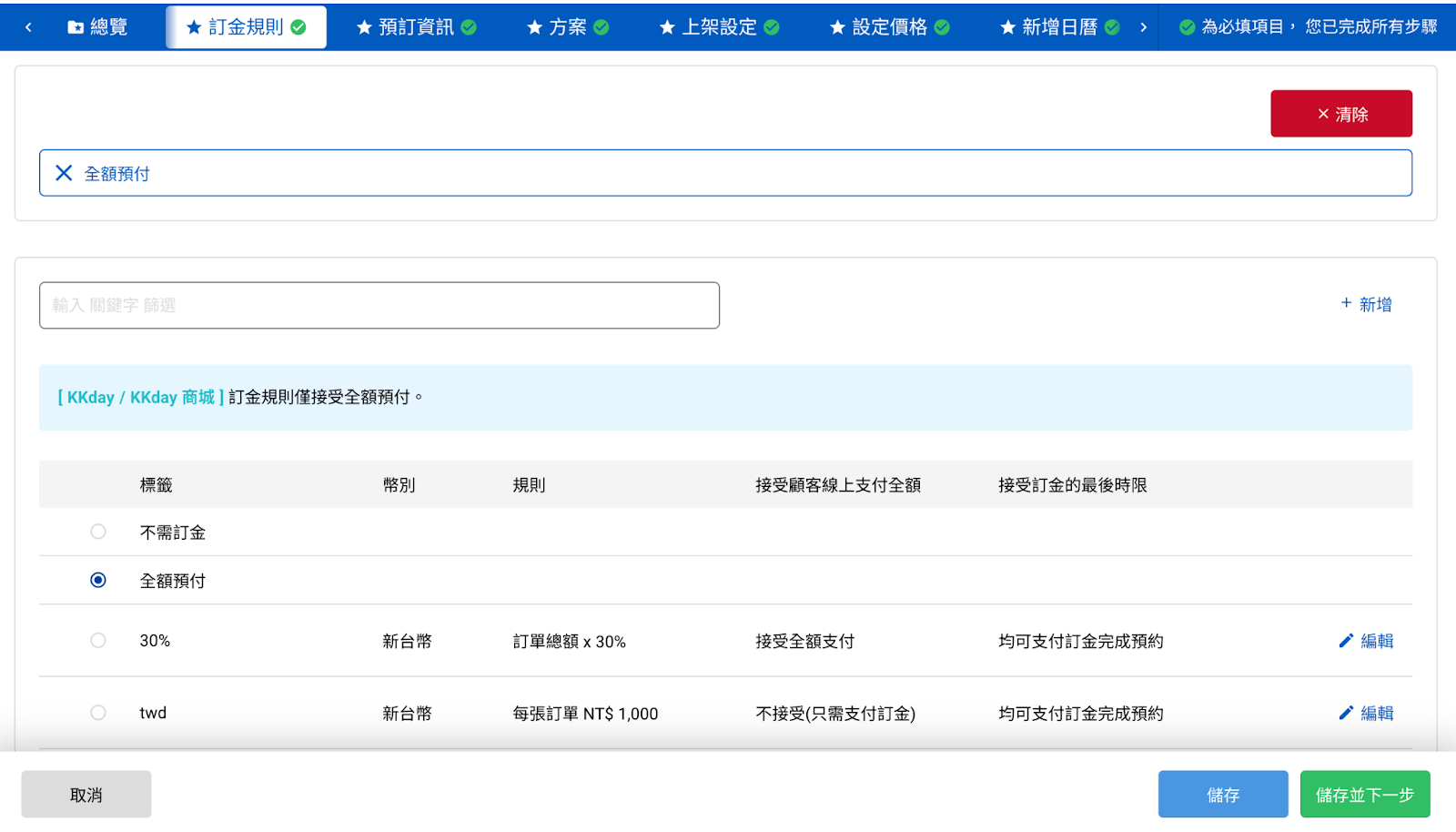Click green 儲存並下一步 button
Viewport: 1456px width, 832px height.
pyautogui.click(x=1365, y=795)
